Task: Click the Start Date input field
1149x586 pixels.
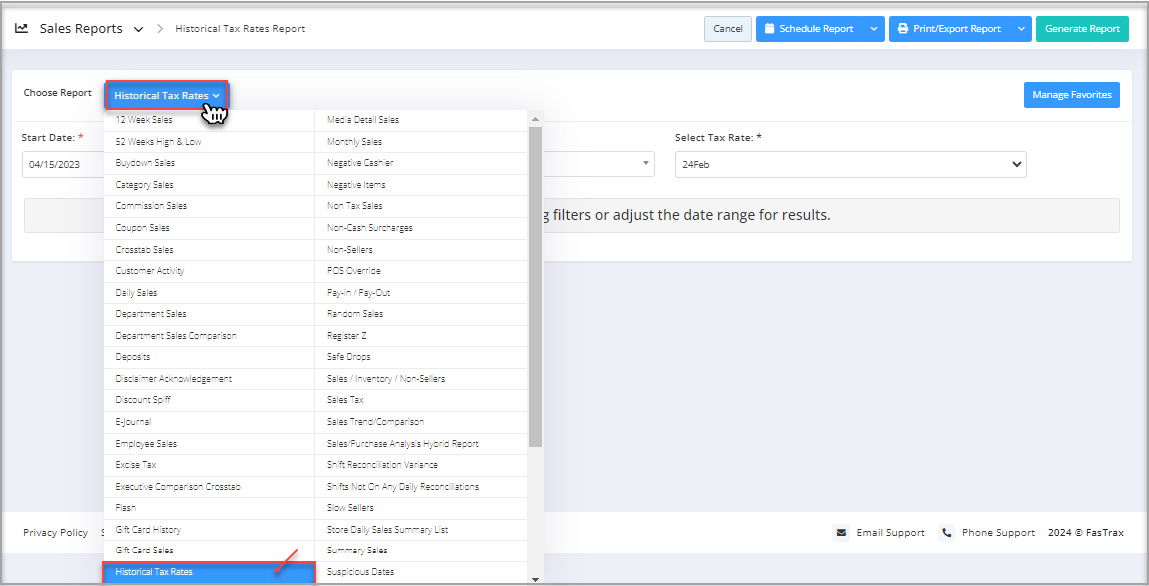Action: tap(63, 164)
